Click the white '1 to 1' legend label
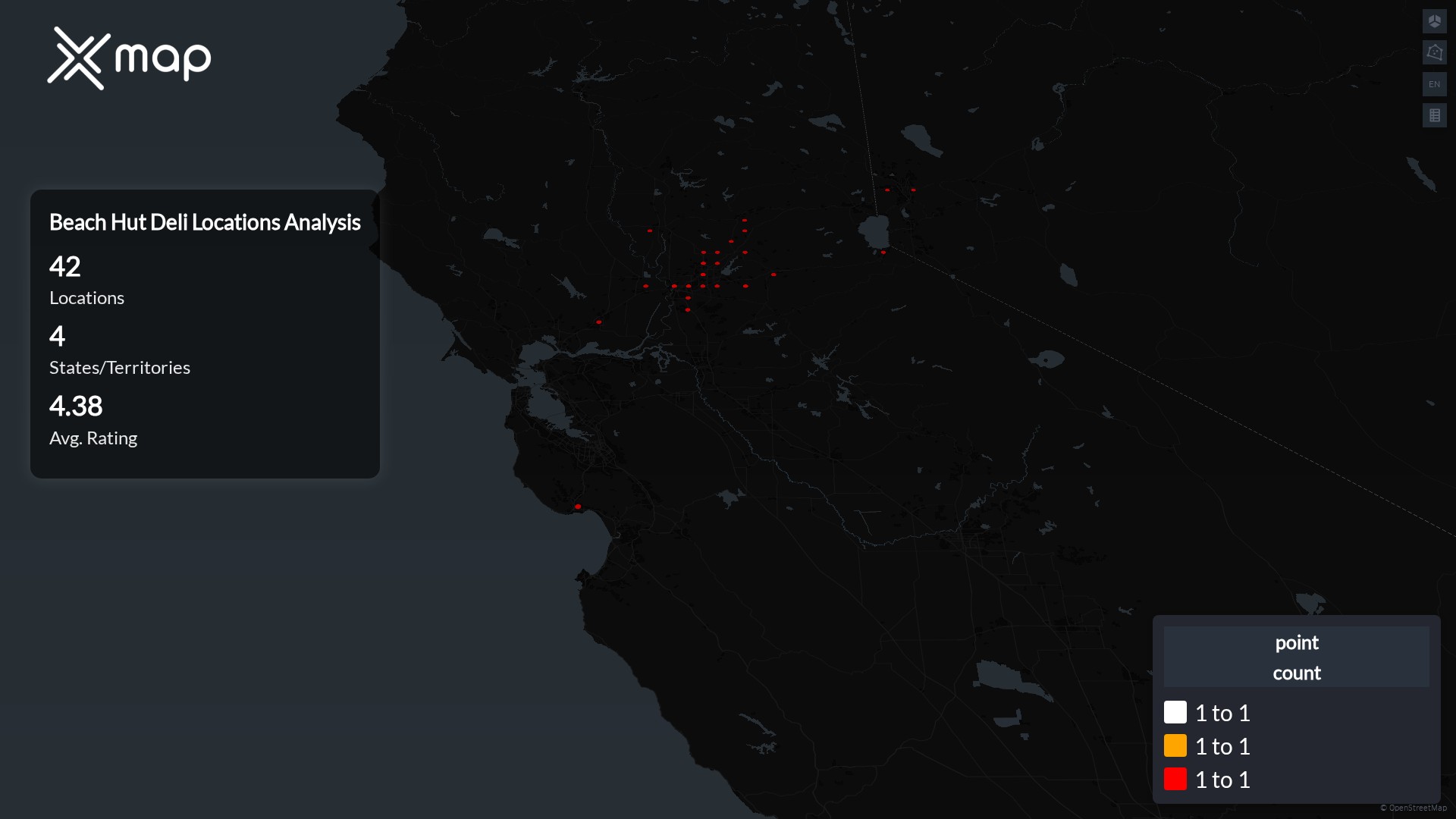This screenshot has width=1456, height=819. (x=1222, y=713)
